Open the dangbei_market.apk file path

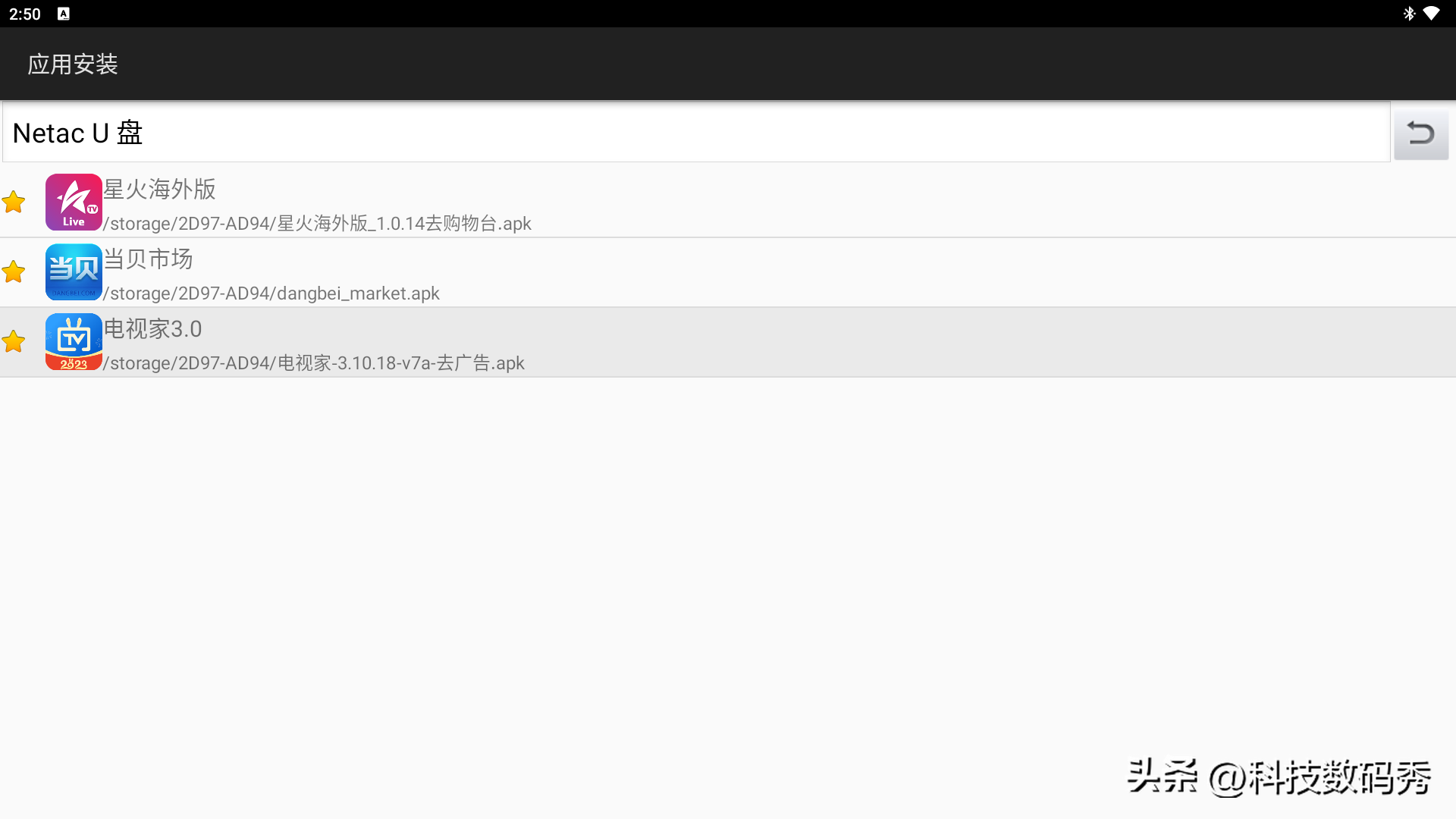coord(271,293)
